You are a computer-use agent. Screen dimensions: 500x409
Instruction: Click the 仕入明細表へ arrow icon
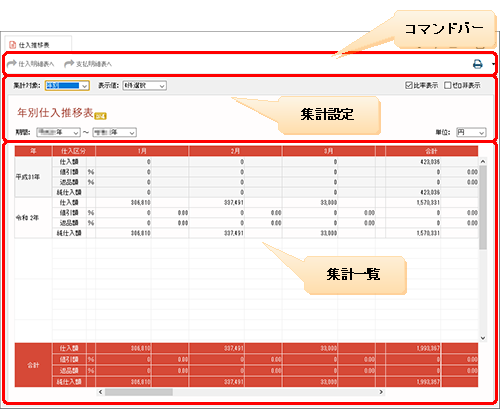coord(12,63)
